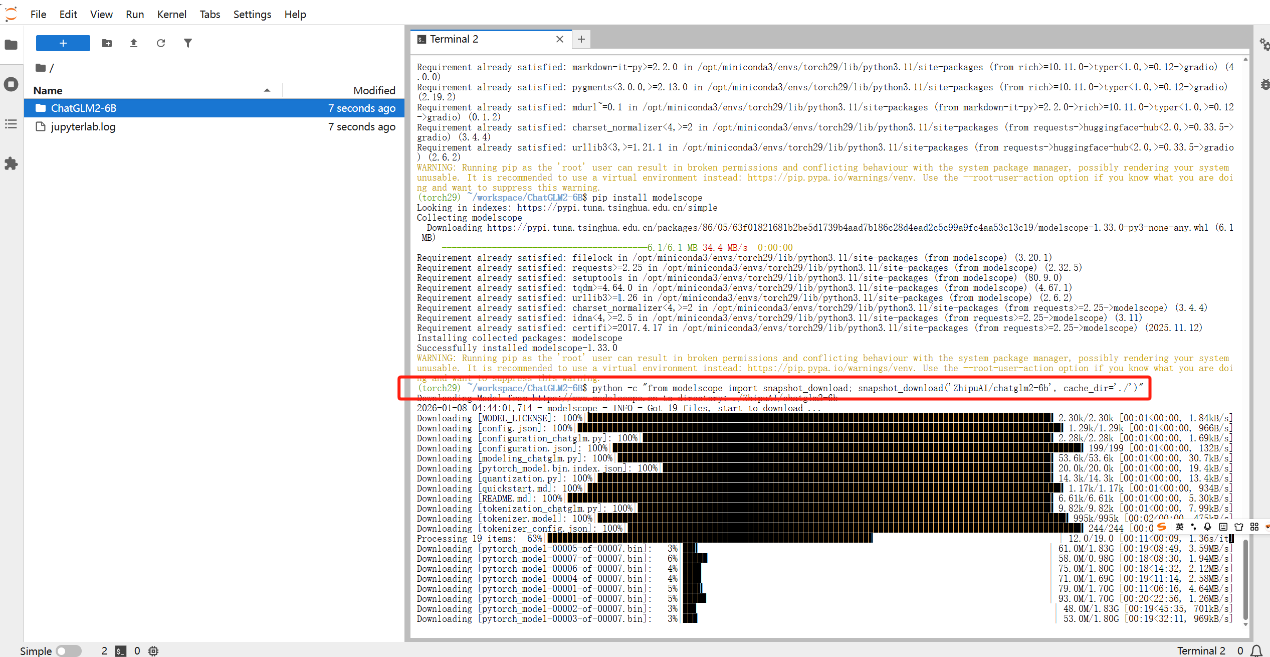The height and width of the screenshot is (657, 1270).
Task: Select the ChatGLM2-6B folder
Action: 214,108
